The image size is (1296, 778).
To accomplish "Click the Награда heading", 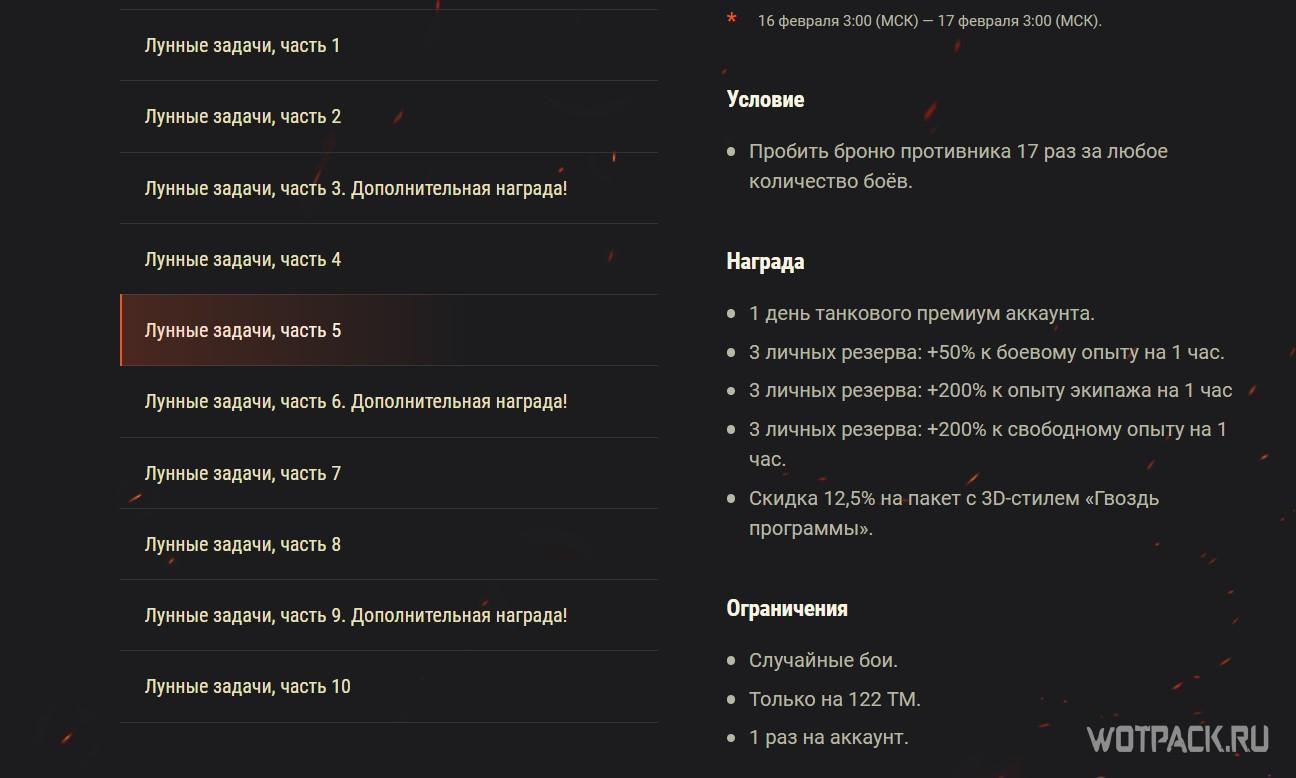I will 765,262.
